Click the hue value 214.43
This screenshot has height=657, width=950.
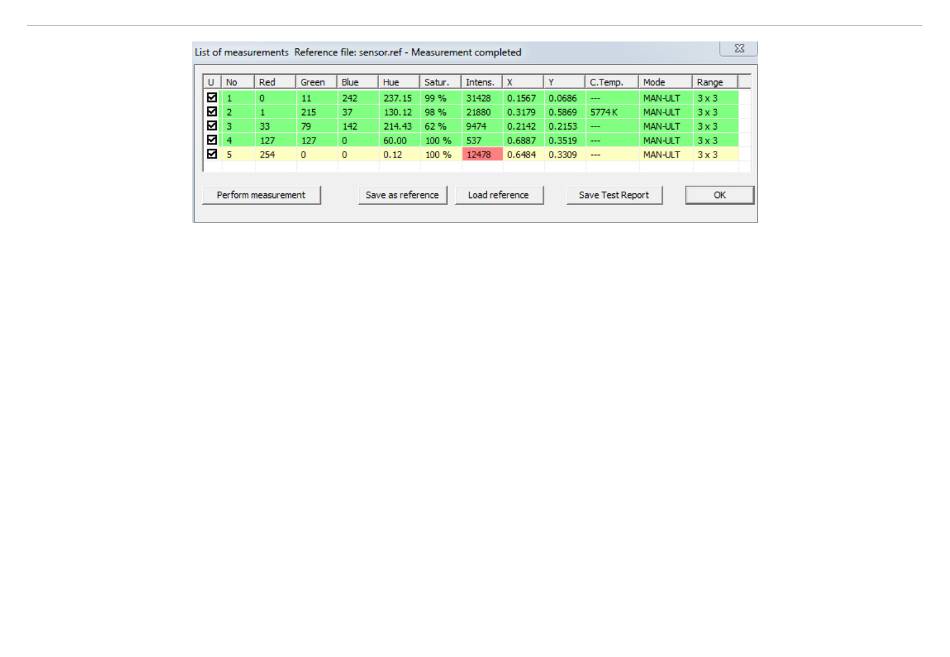point(397,126)
